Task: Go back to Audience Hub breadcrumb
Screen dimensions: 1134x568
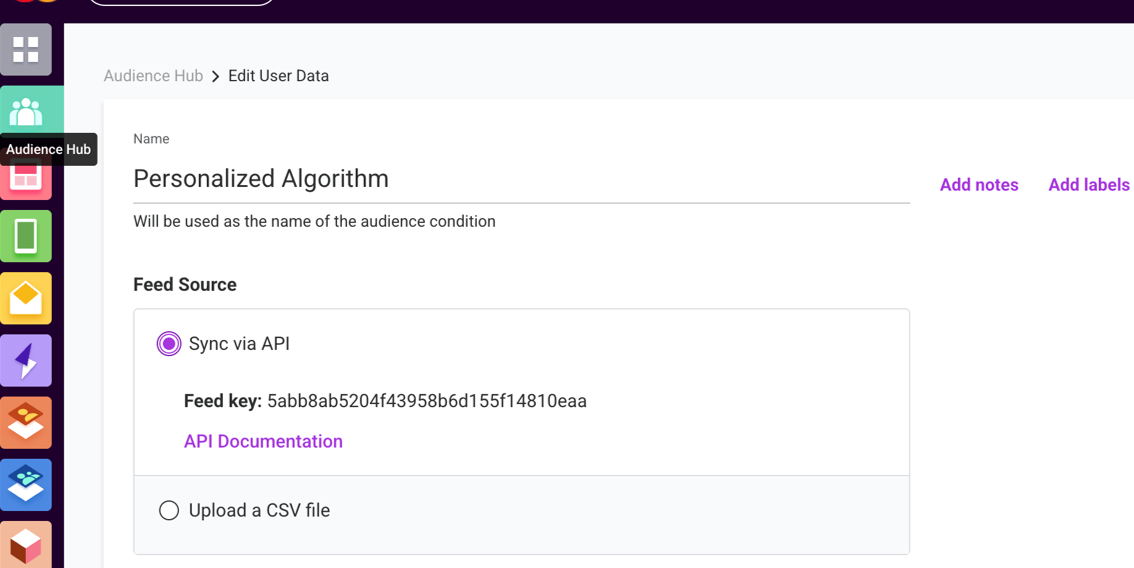Action: pos(153,76)
